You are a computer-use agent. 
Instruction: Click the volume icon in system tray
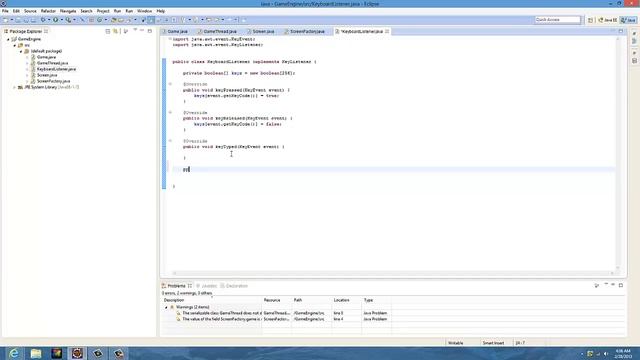[606, 354]
